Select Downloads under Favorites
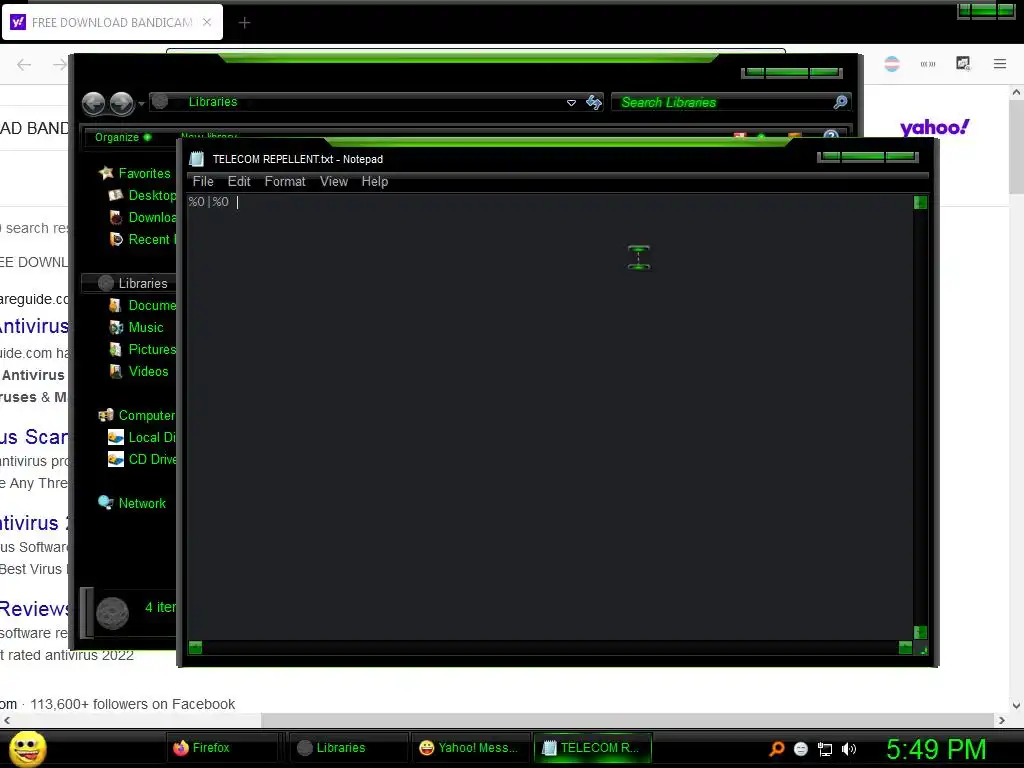The image size is (1024, 768). click(x=152, y=217)
